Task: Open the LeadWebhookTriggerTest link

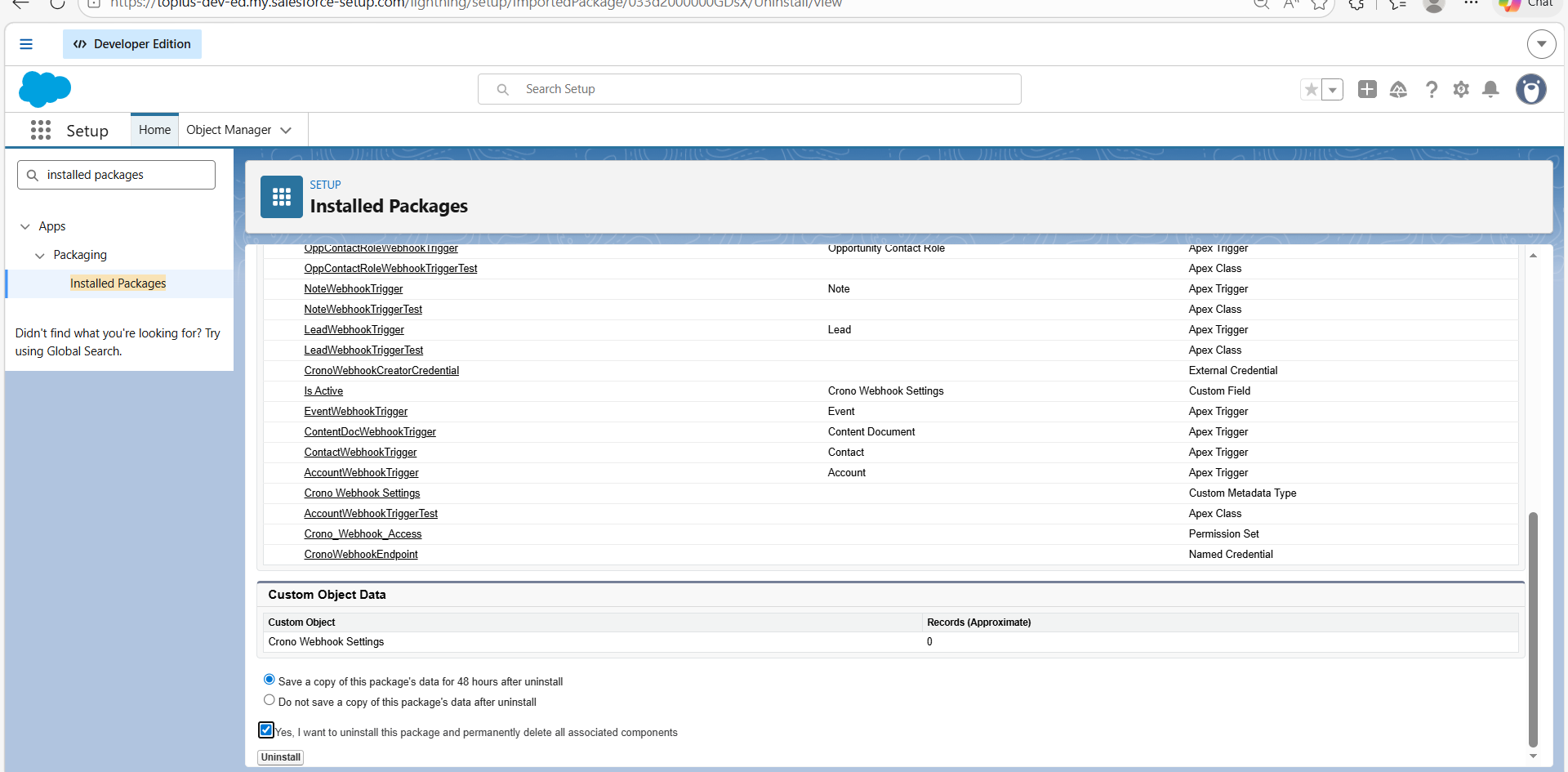Action: point(363,350)
